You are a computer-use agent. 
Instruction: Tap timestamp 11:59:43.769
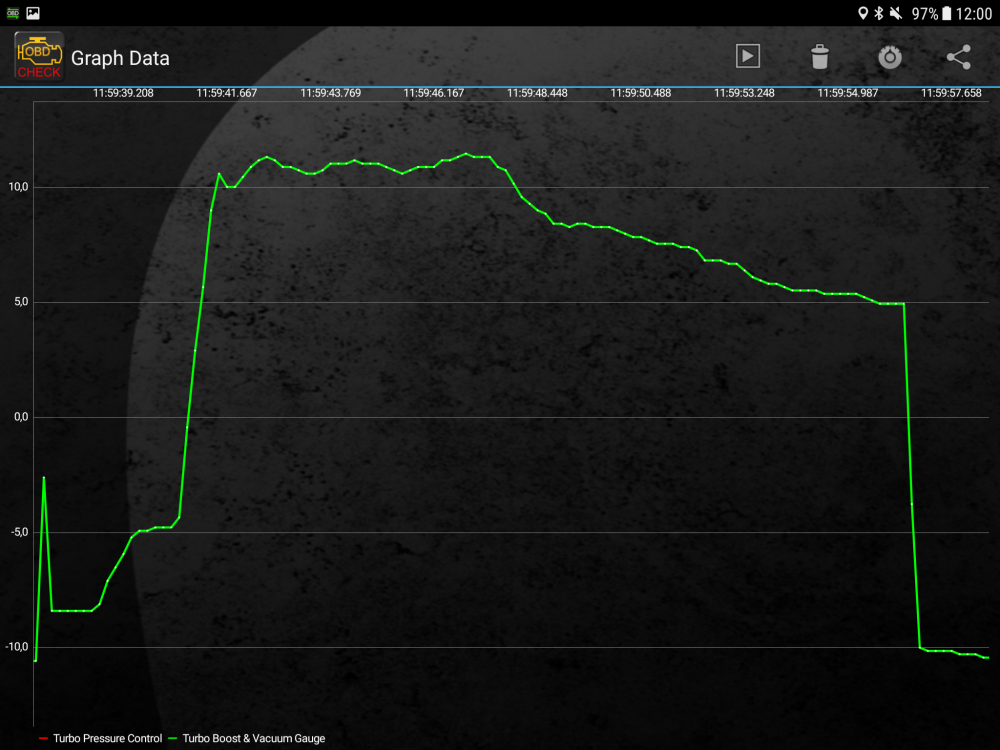click(x=330, y=93)
